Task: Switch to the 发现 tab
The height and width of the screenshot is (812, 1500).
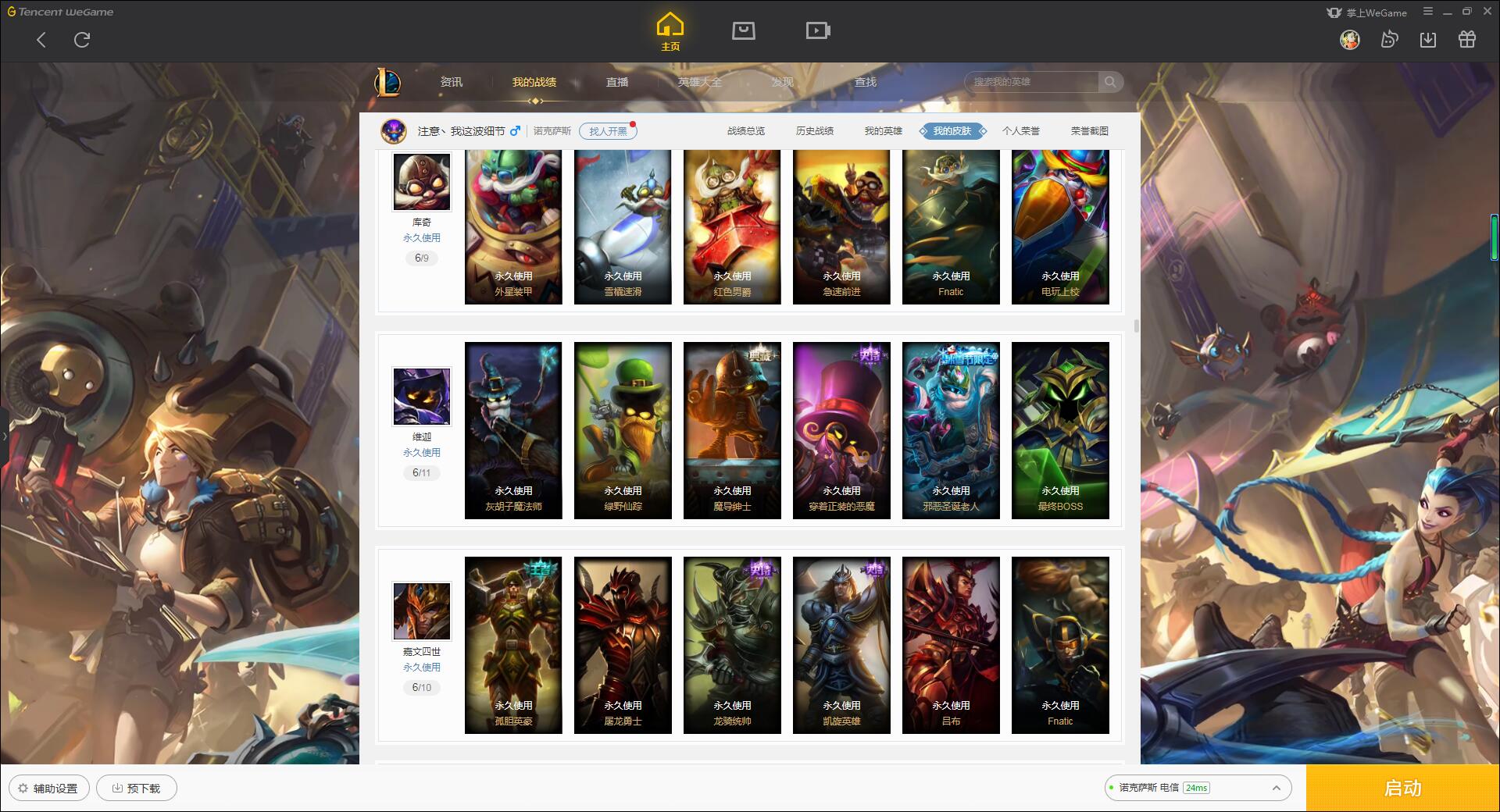Action: [x=783, y=82]
